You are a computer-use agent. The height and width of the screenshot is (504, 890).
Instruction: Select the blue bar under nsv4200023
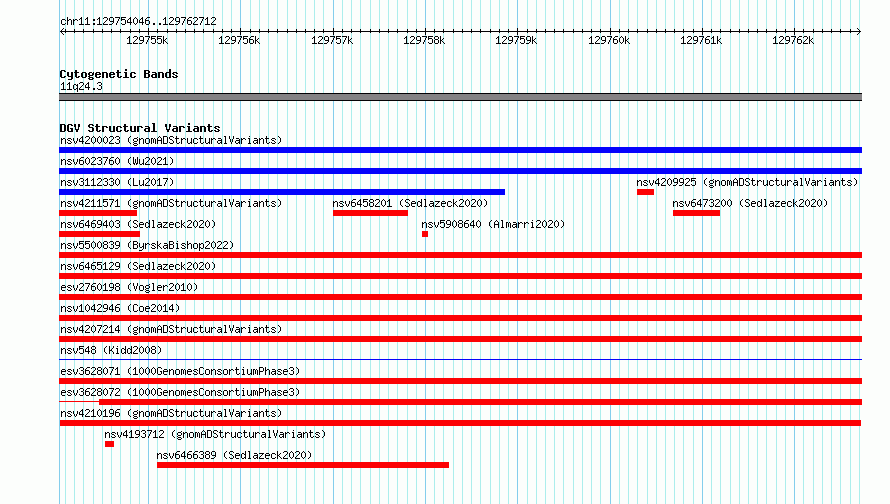click(x=460, y=150)
